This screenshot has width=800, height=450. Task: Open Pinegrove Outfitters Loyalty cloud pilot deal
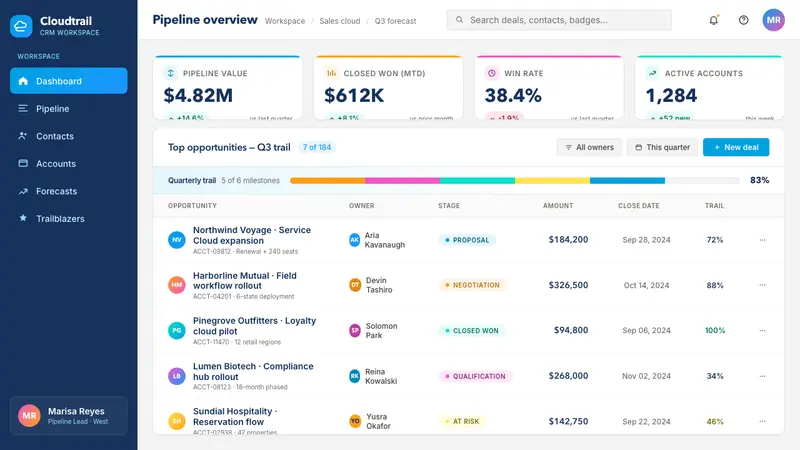(x=254, y=326)
